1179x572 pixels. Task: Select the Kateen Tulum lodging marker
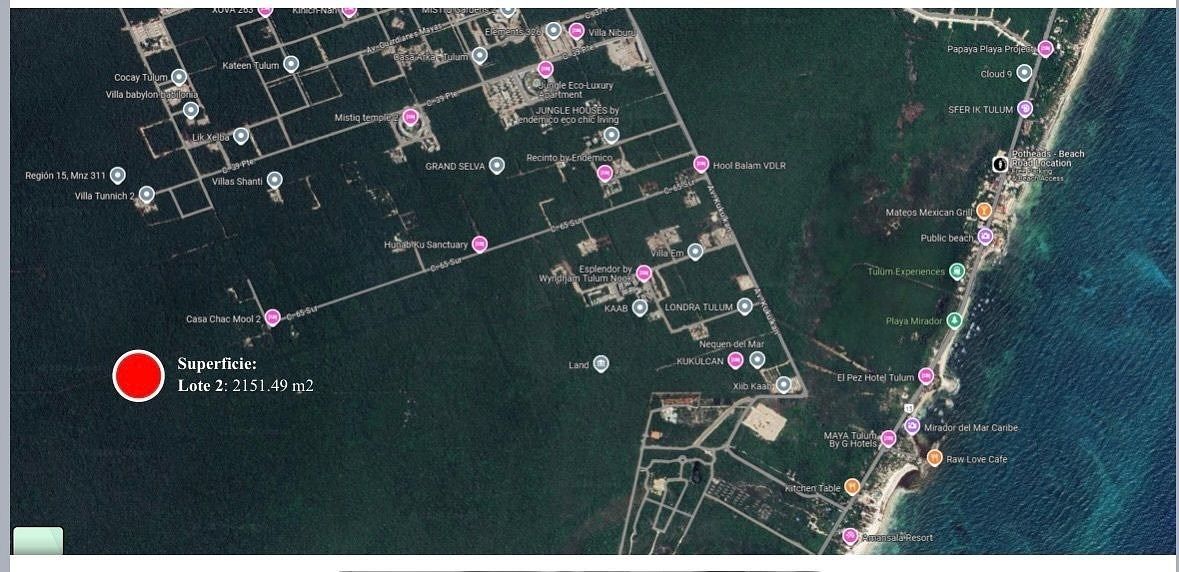click(291, 64)
